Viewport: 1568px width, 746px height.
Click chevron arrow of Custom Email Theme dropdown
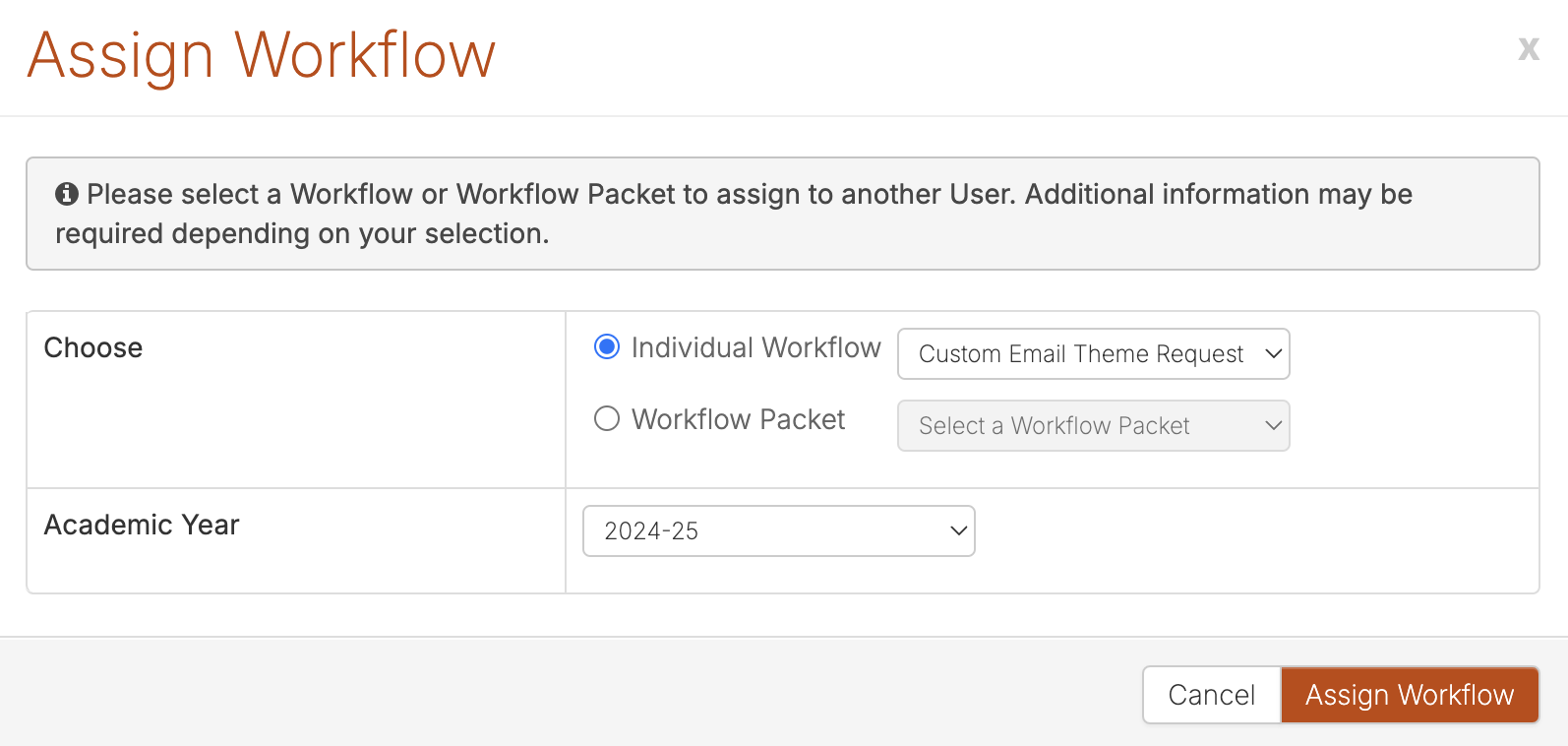(x=1273, y=353)
